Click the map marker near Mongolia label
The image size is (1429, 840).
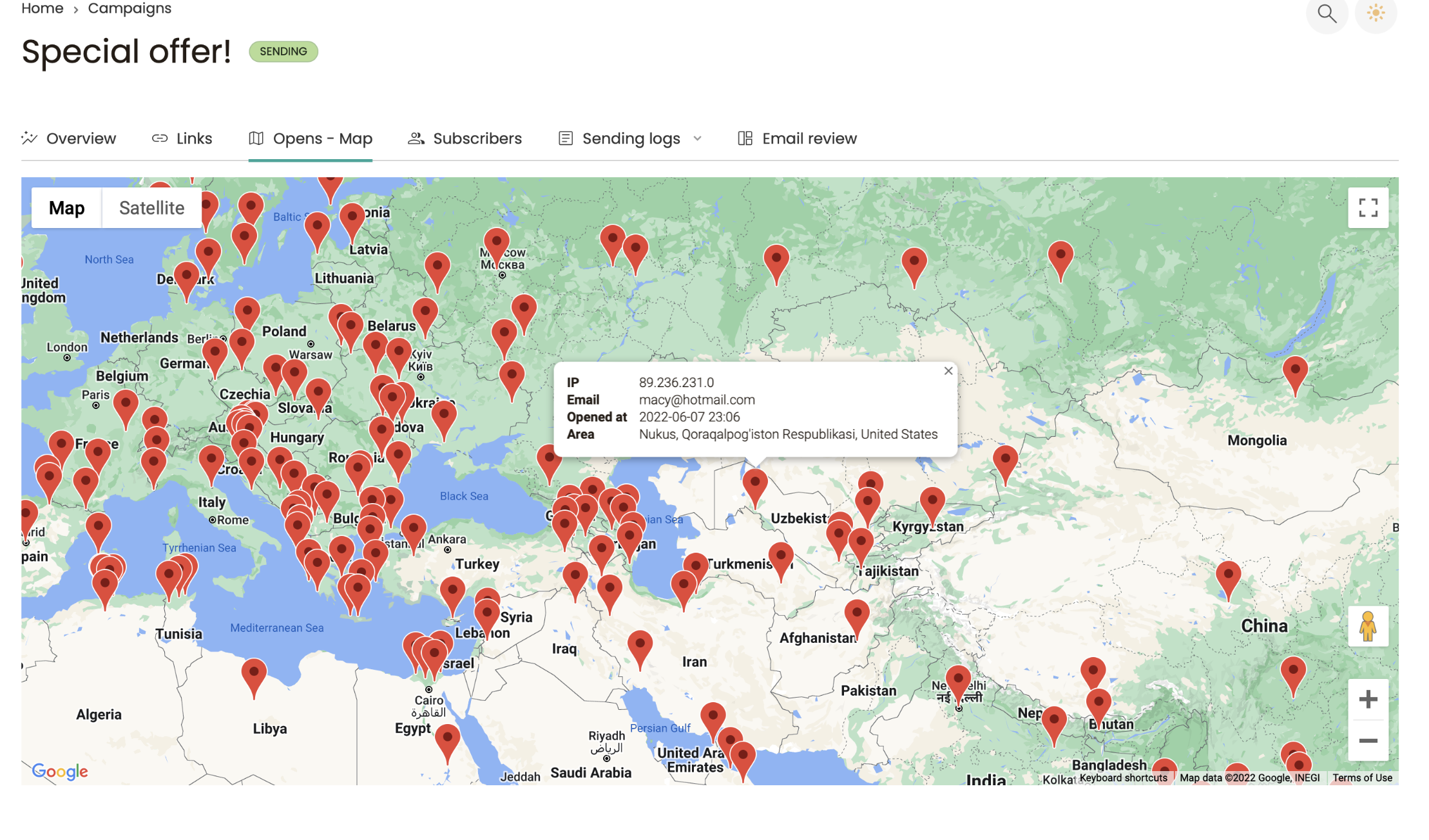coord(1294,372)
